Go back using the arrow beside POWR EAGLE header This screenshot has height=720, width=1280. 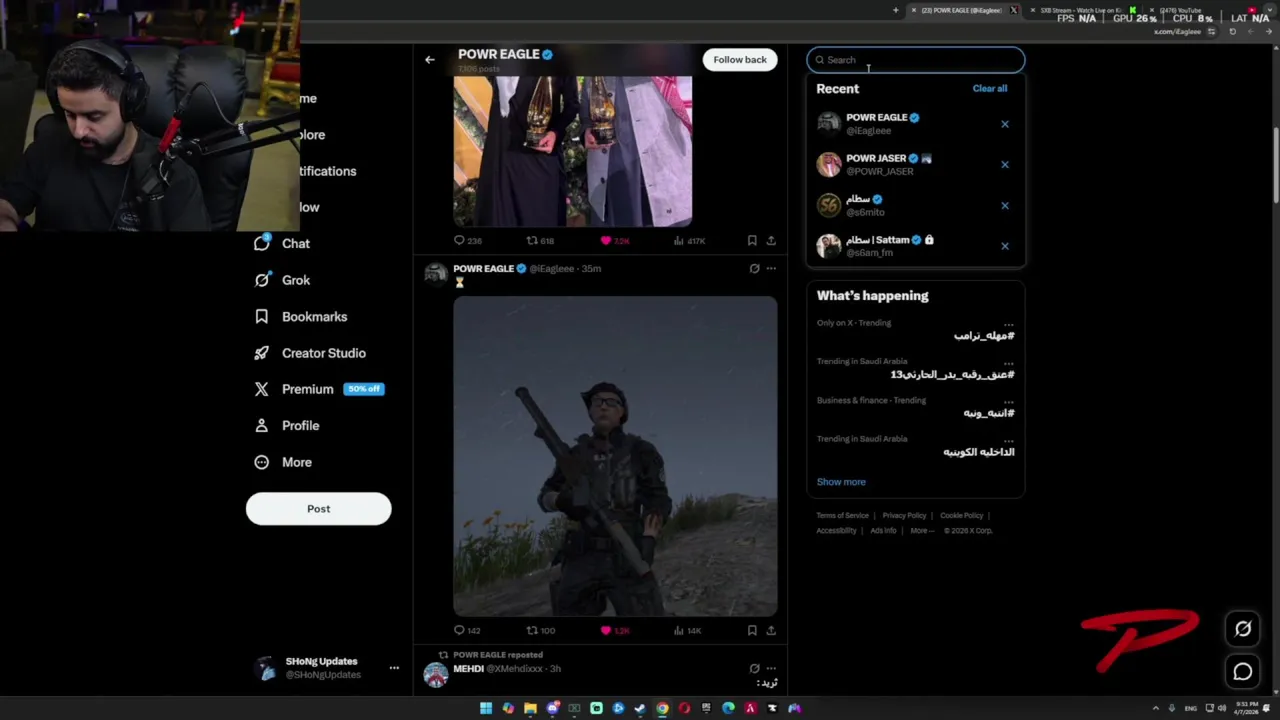pyautogui.click(x=430, y=60)
